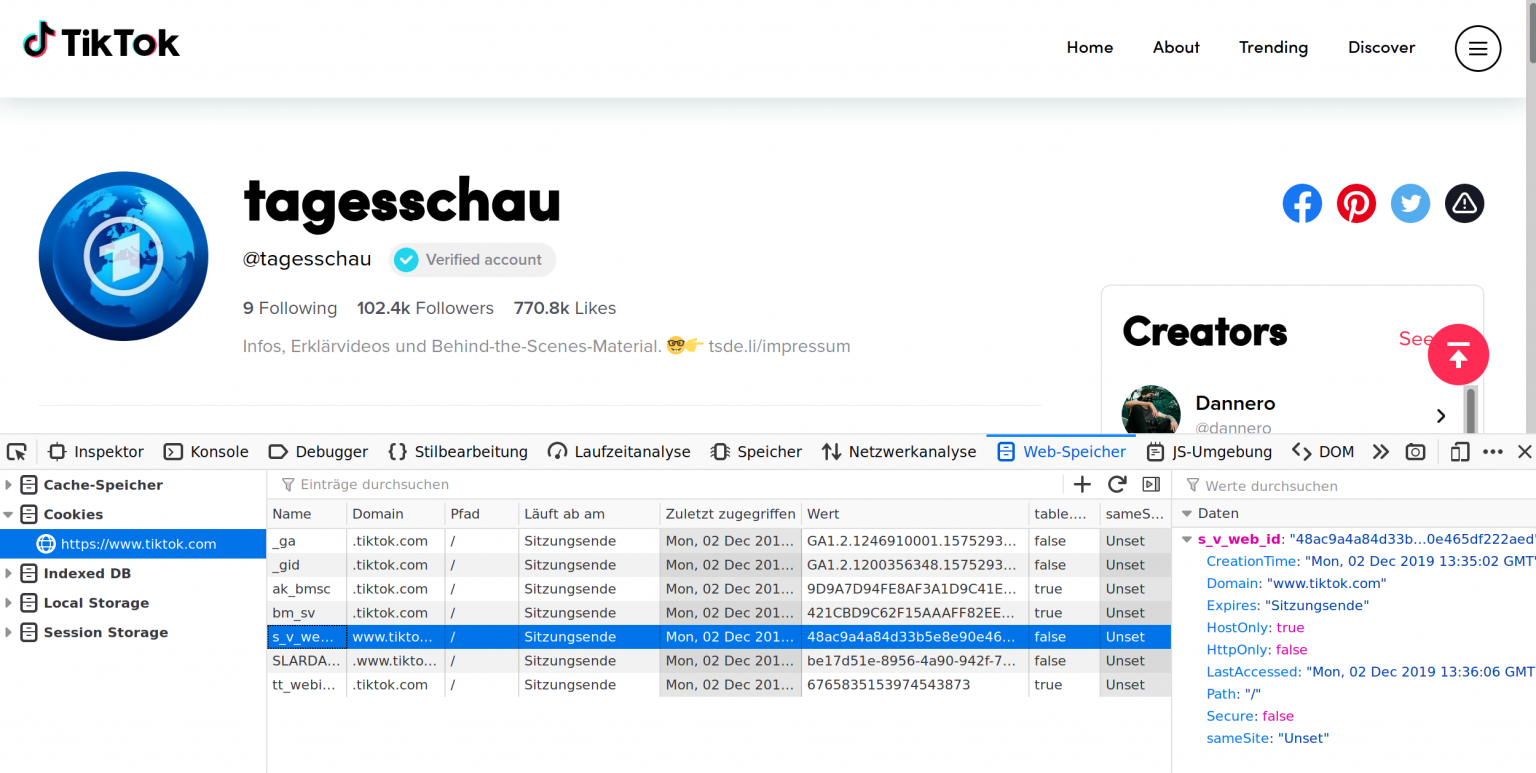The width and height of the screenshot is (1536, 773).
Task: Collapse the Daten section triangle
Action: pos(1187,513)
